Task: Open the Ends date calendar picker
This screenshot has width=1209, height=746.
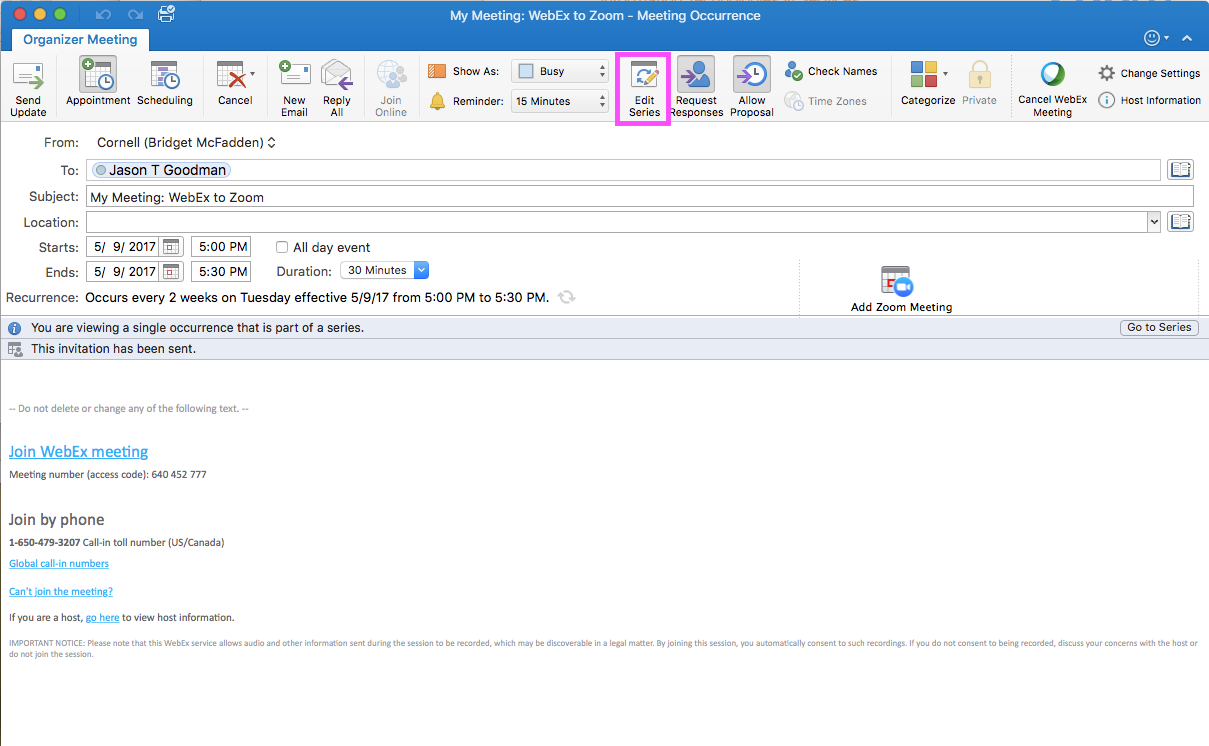Action: [172, 272]
